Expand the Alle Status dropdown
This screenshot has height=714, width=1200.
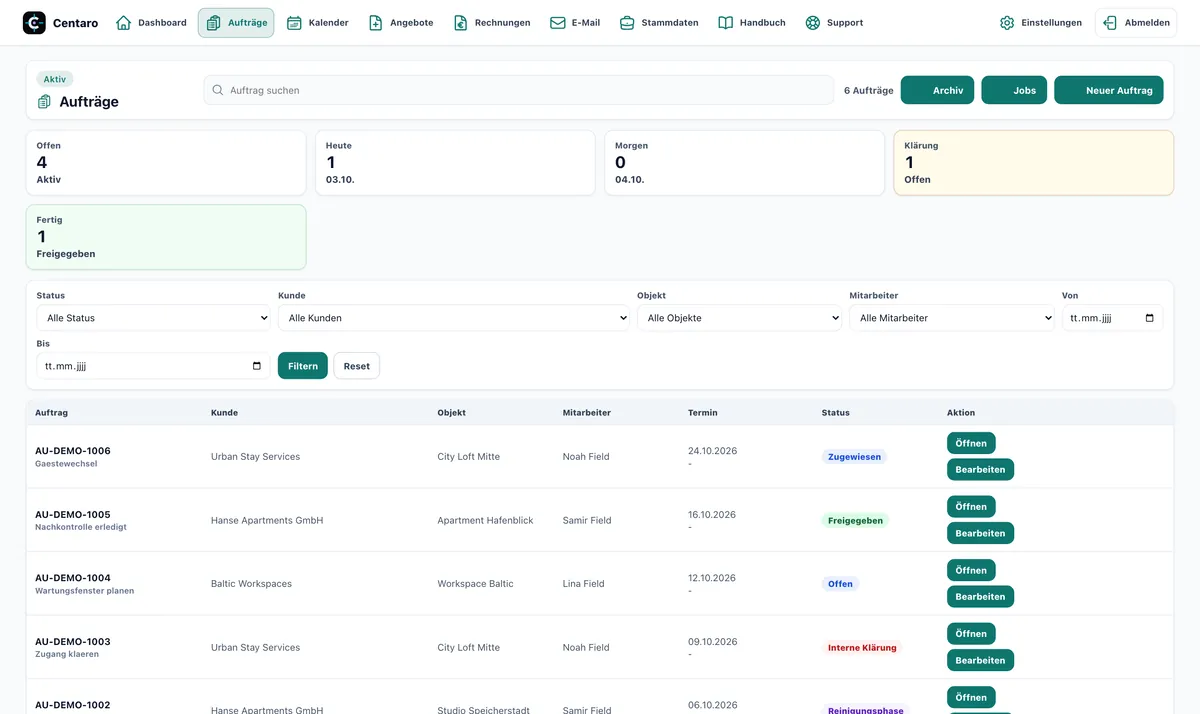[153, 318]
